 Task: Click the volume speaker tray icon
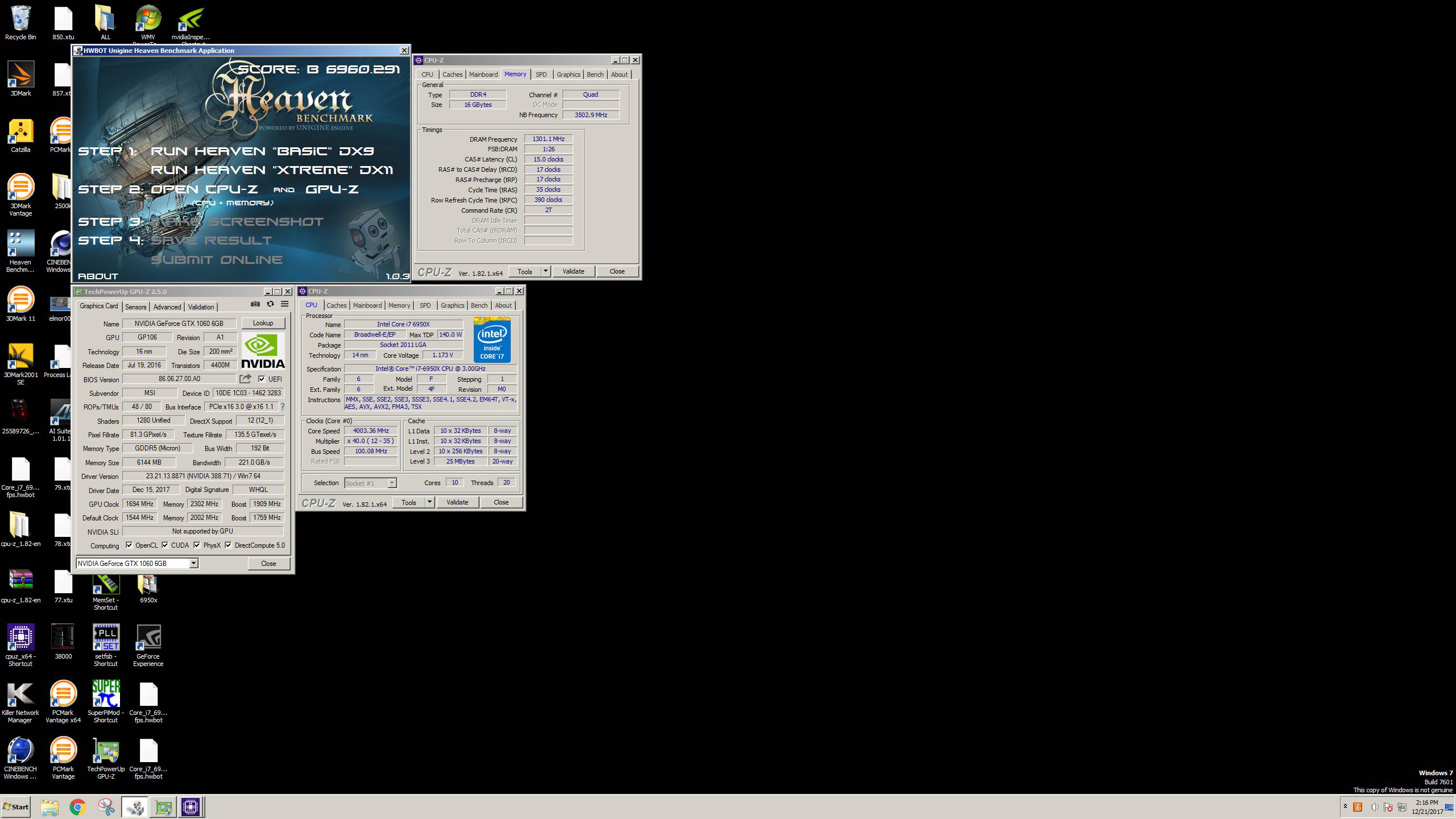tap(1374, 807)
